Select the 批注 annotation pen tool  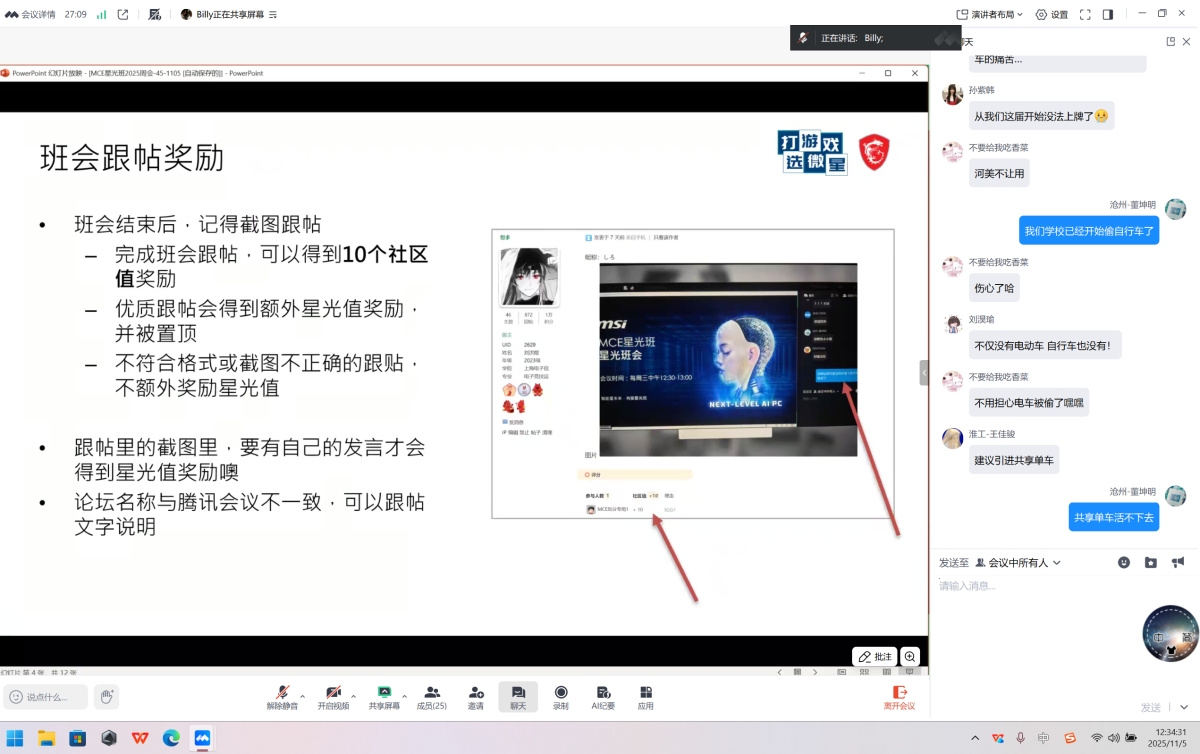click(874, 656)
